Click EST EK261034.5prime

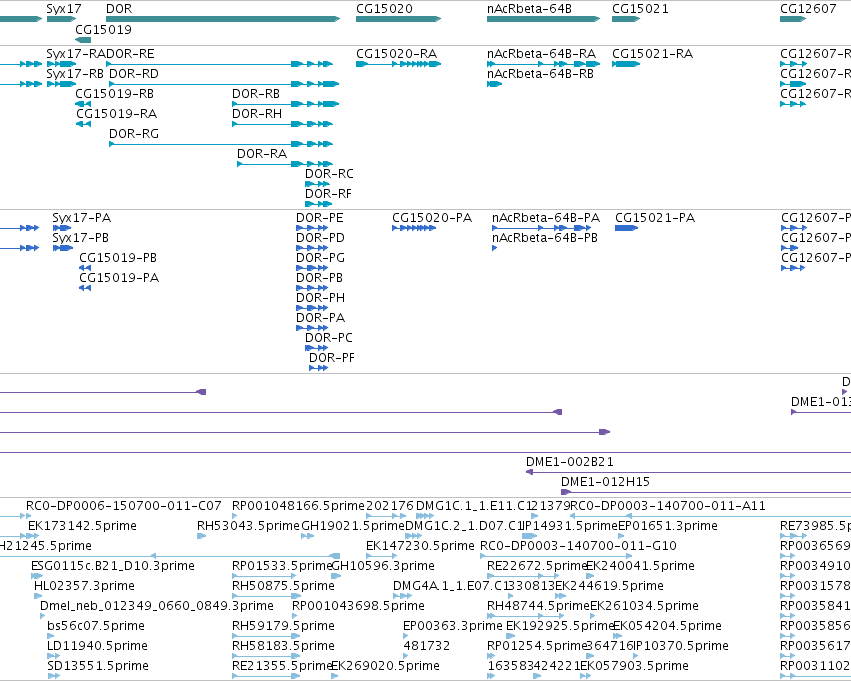click(644, 606)
